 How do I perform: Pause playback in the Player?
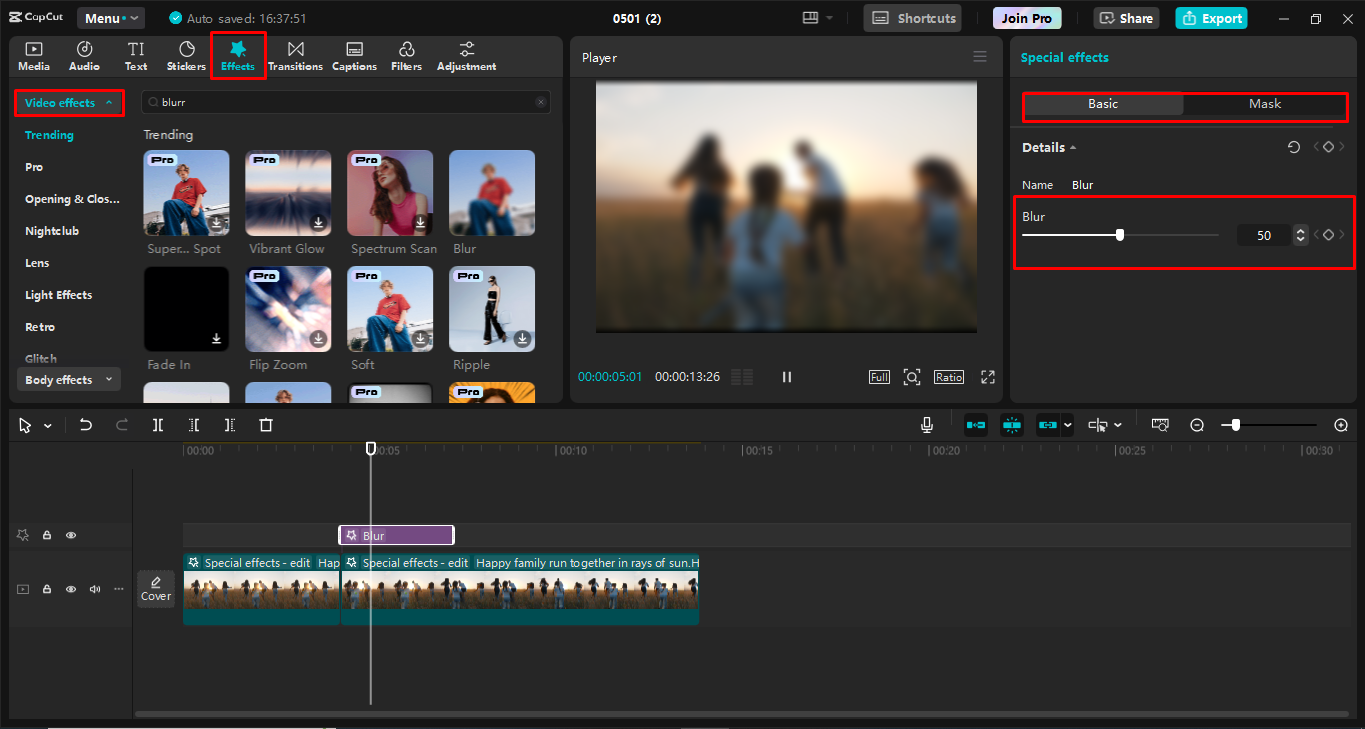tap(787, 377)
